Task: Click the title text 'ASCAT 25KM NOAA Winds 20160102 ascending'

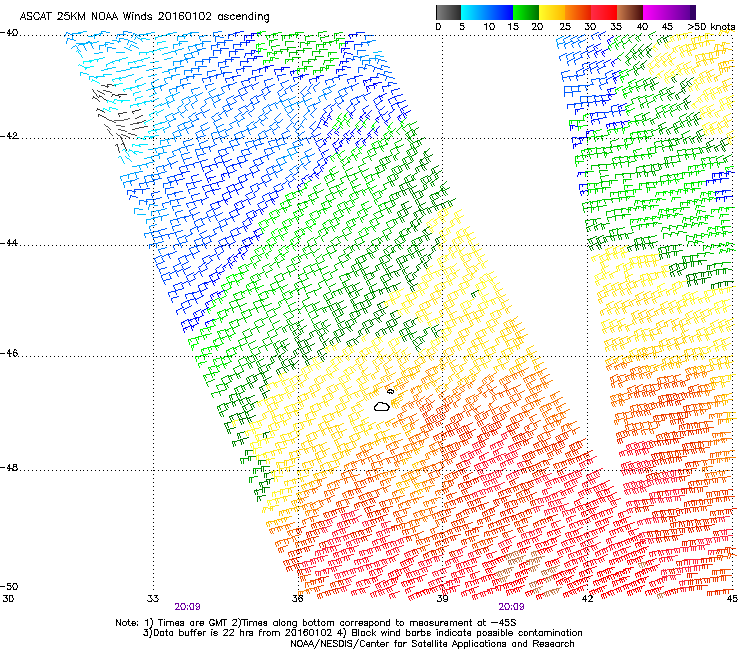Action: 144,17
